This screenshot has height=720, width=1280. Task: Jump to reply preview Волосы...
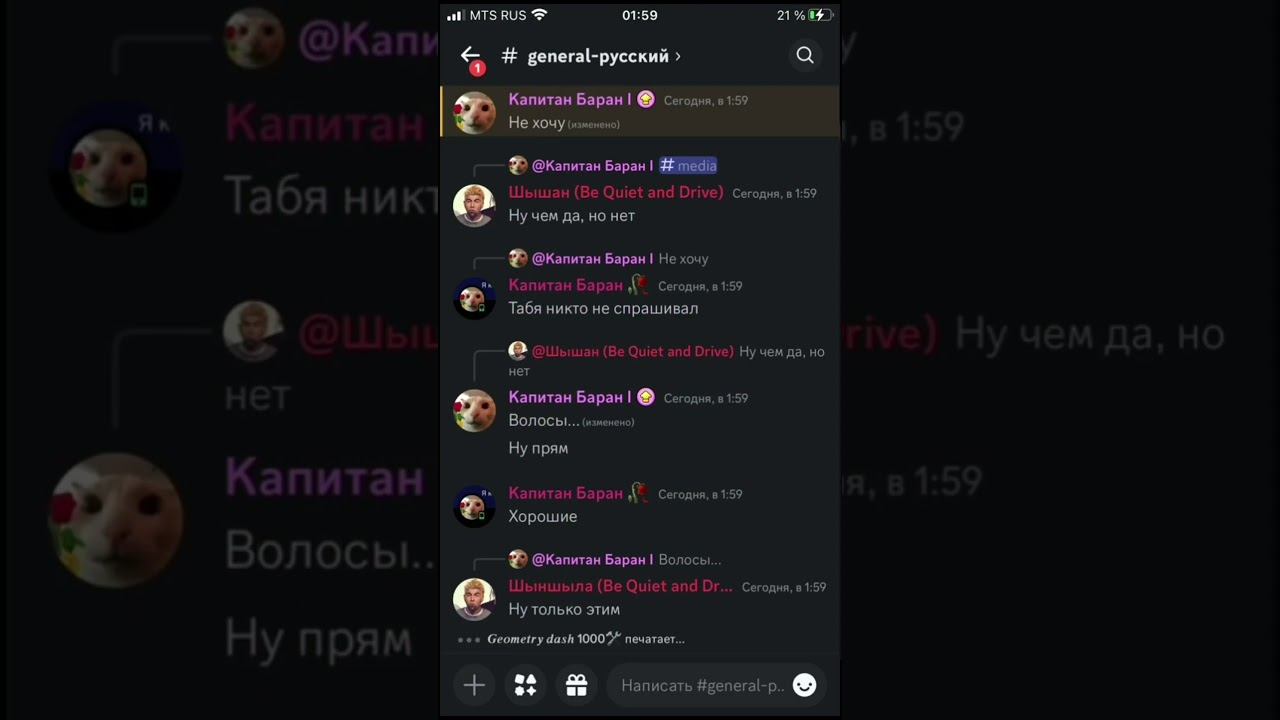[615, 560]
